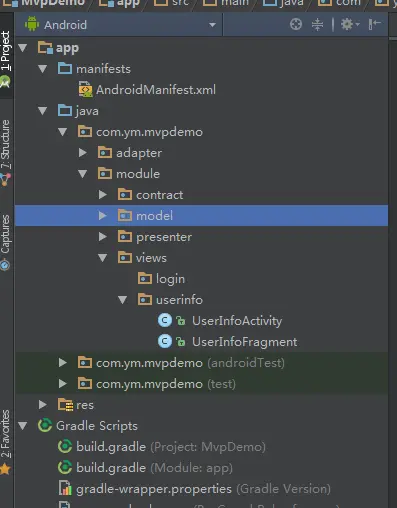Click the java source folder icon
This screenshot has width=397, height=508.
pyautogui.click(x=65, y=110)
